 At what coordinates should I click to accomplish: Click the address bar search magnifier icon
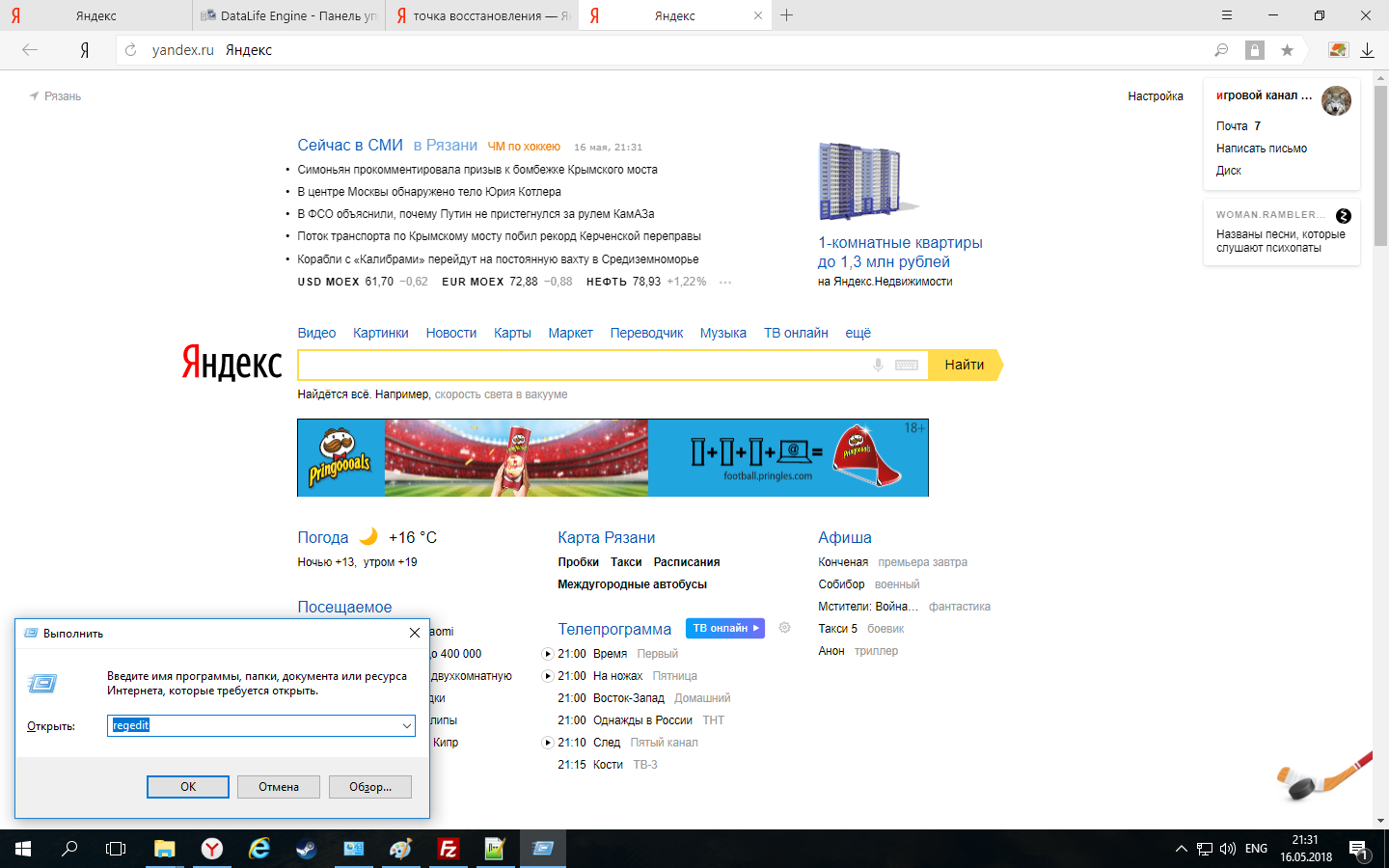point(1221,50)
